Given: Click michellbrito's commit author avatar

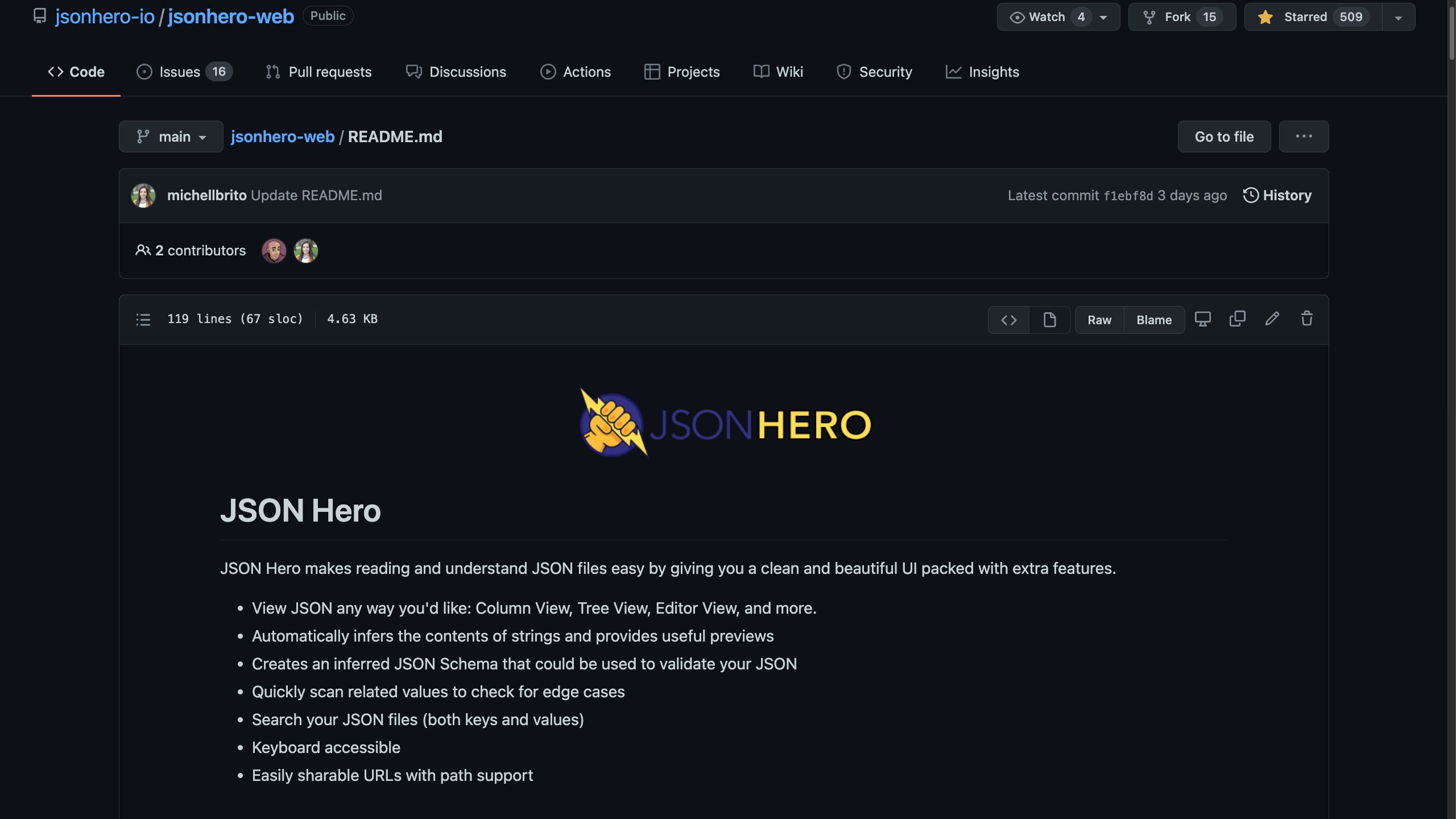Looking at the screenshot, I should click(x=143, y=196).
